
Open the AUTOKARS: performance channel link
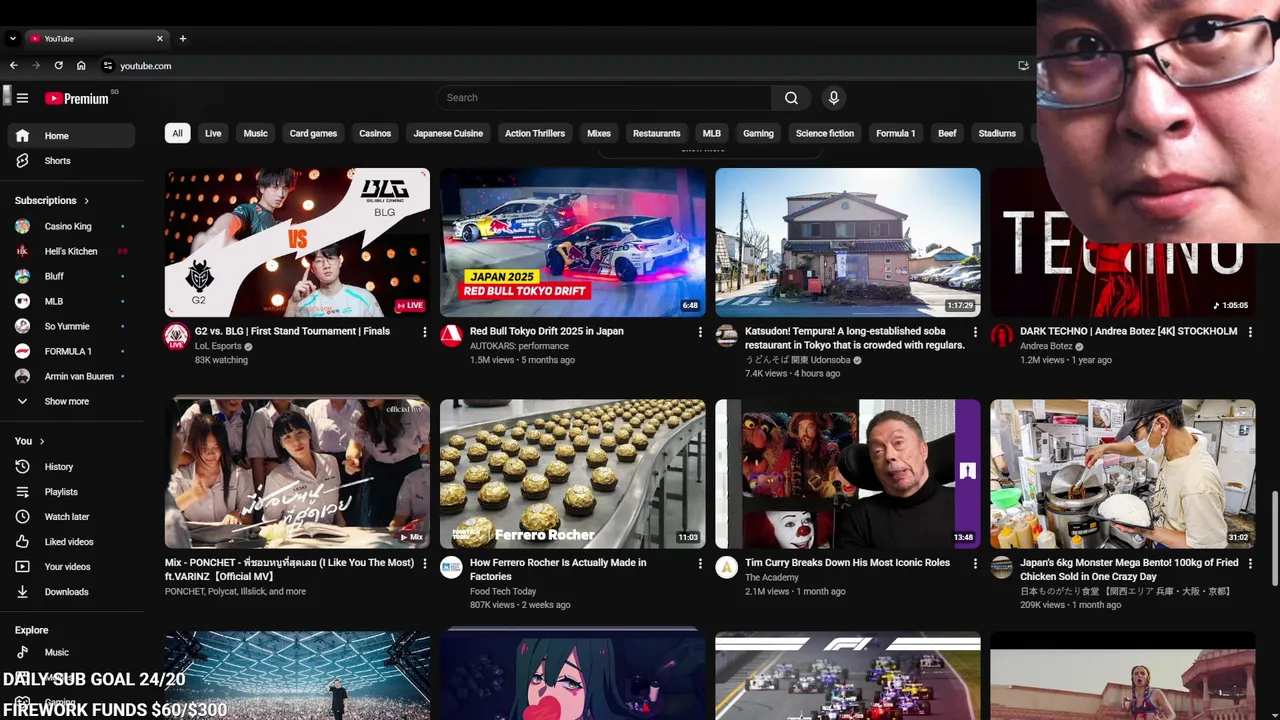(x=519, y=346)
